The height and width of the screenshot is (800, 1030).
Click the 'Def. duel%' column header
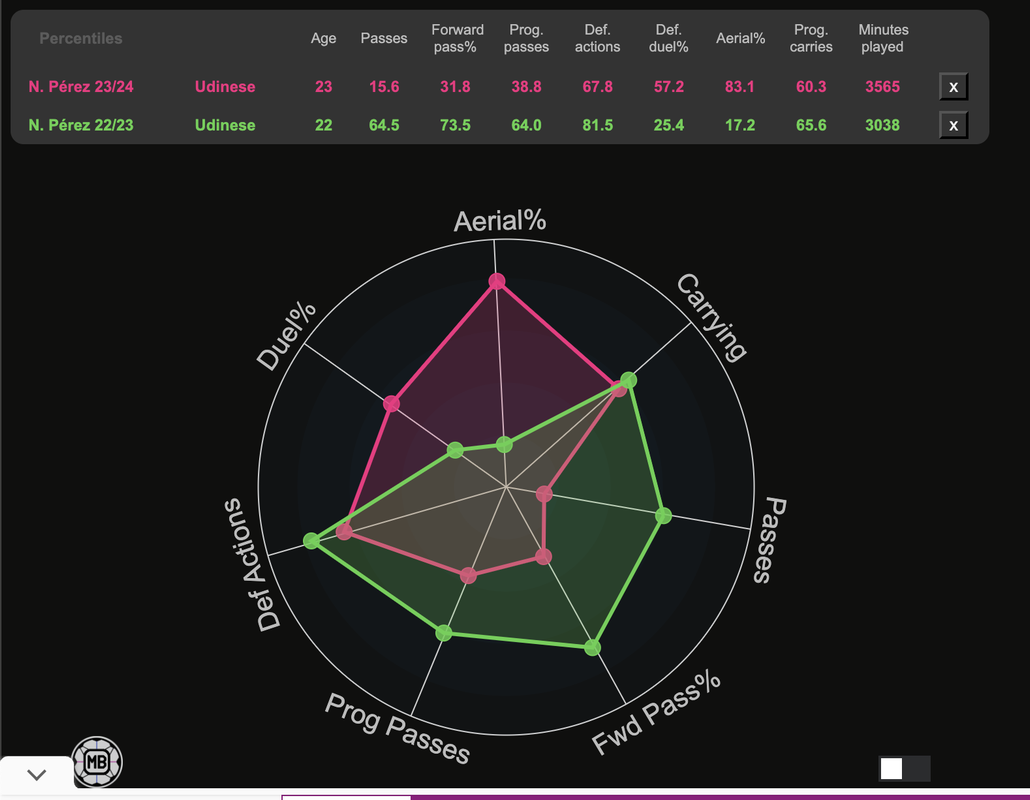point(669,38)
